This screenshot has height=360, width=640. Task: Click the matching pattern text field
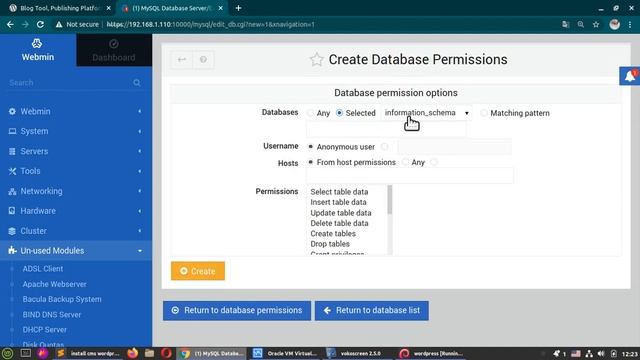(x=386, y=130)
